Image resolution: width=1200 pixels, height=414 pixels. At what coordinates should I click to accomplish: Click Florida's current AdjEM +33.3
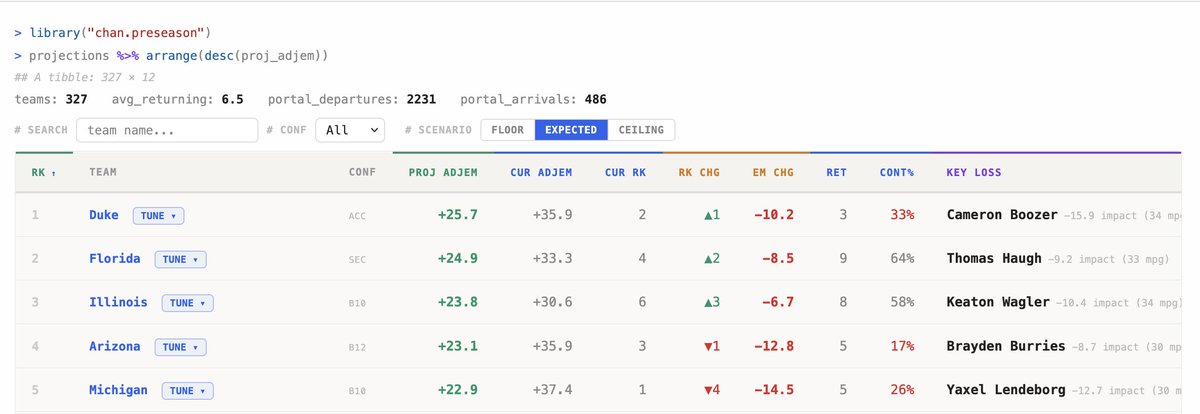coord(553,259)
